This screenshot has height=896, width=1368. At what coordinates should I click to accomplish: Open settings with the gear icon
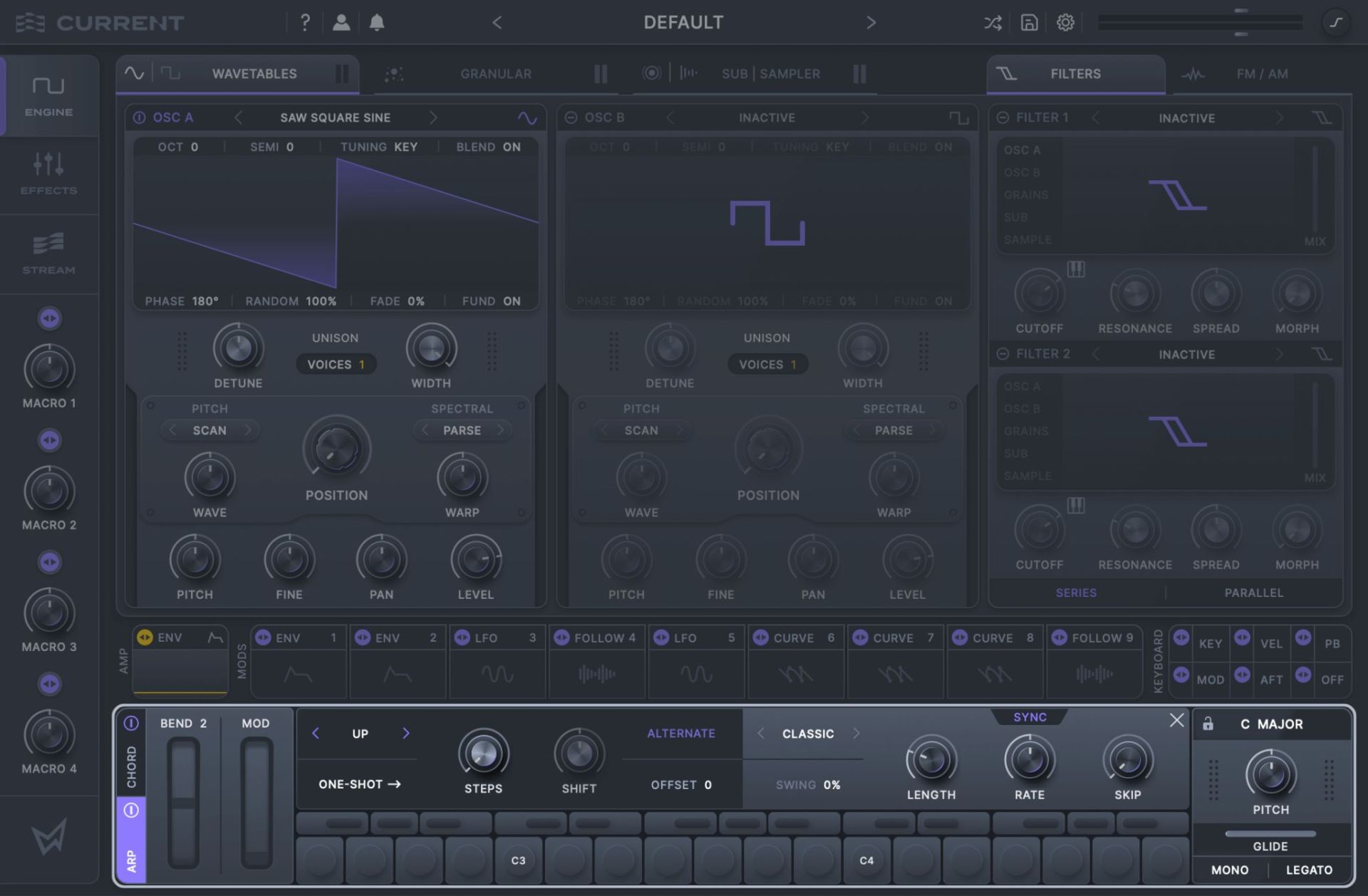tap(1065, 23)
